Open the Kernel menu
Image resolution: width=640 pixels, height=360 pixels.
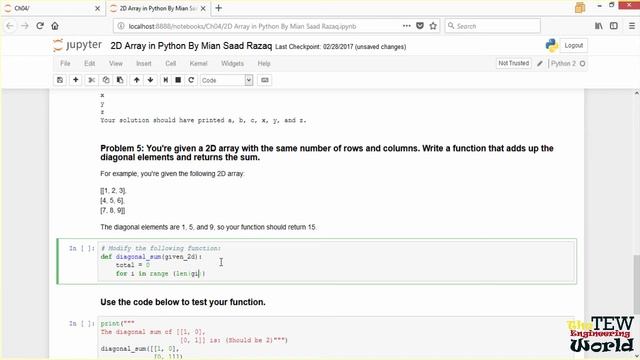(x=198, y=64)
